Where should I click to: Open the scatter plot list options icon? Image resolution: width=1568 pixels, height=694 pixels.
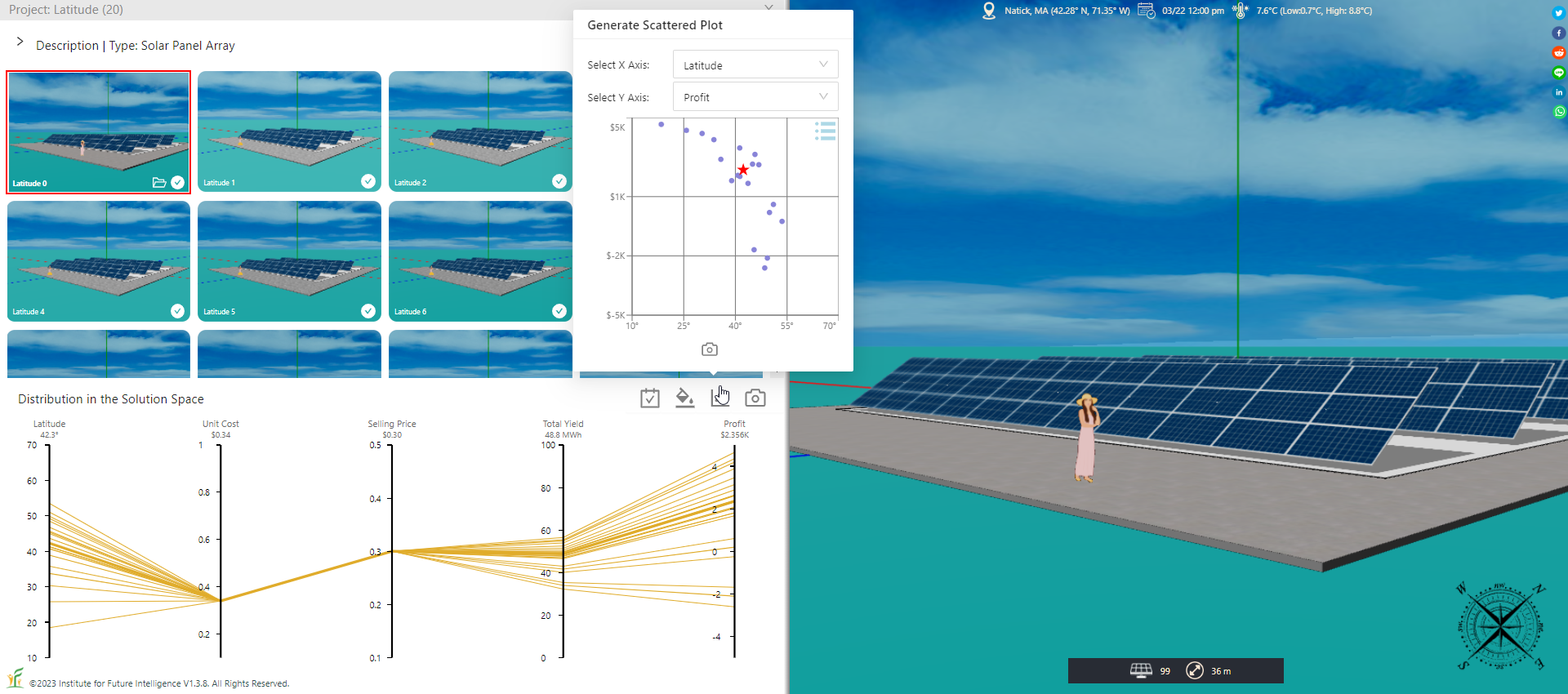pyautogui.click(x=825, y=131)
